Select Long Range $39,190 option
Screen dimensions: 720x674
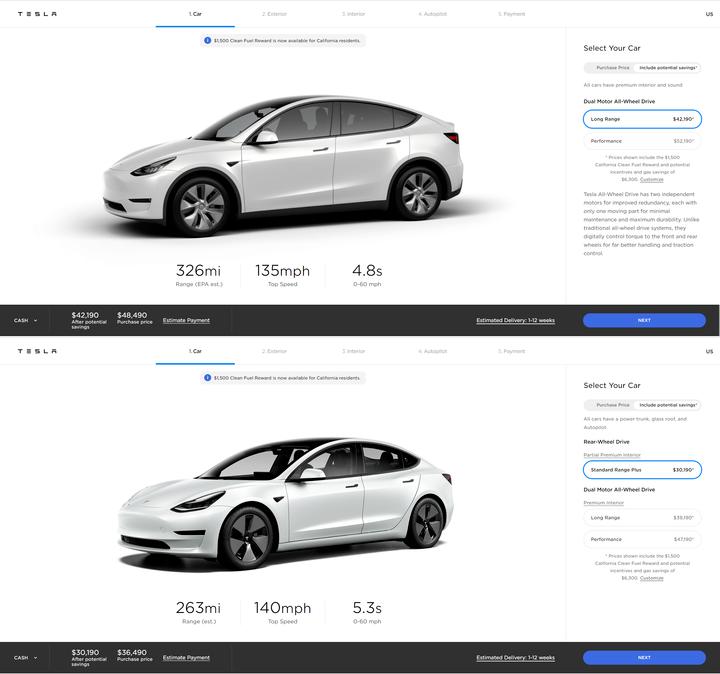pos(642,517)
